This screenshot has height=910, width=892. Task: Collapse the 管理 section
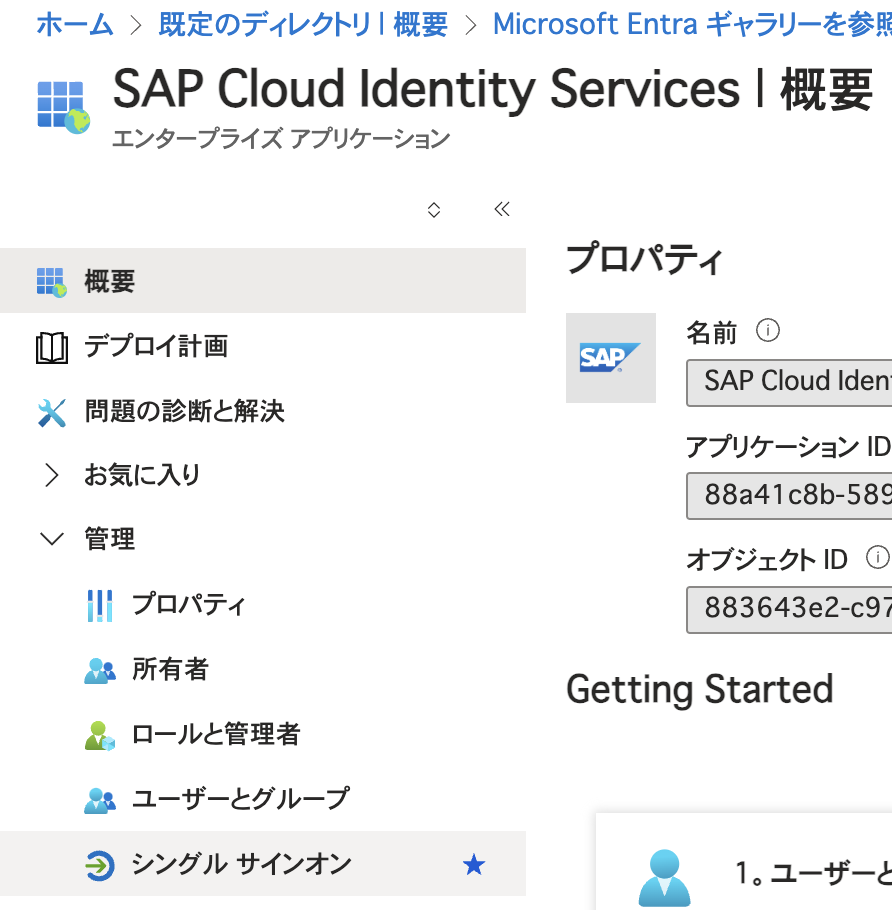coord(51,540)
